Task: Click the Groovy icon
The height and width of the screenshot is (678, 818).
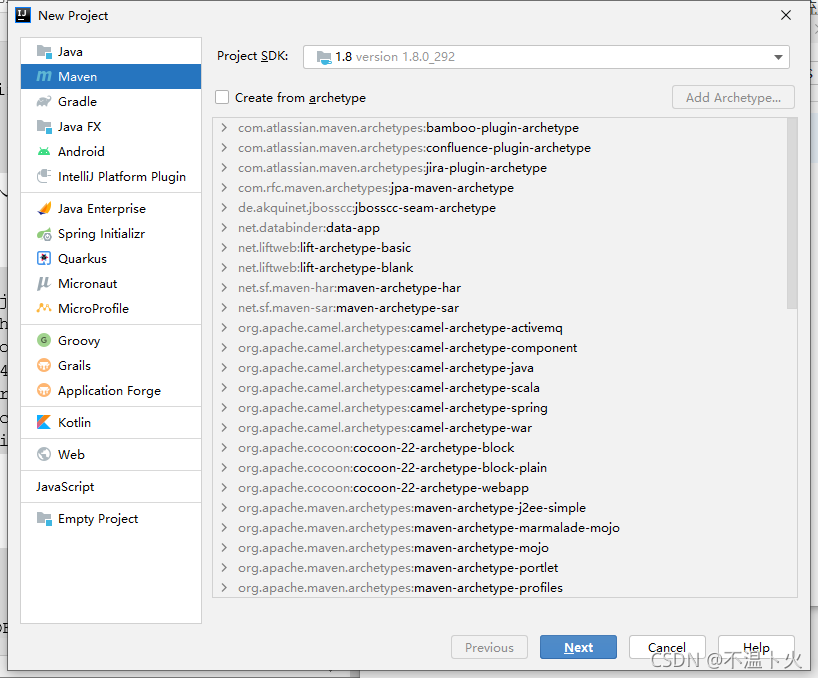Action: pos(44,341)
